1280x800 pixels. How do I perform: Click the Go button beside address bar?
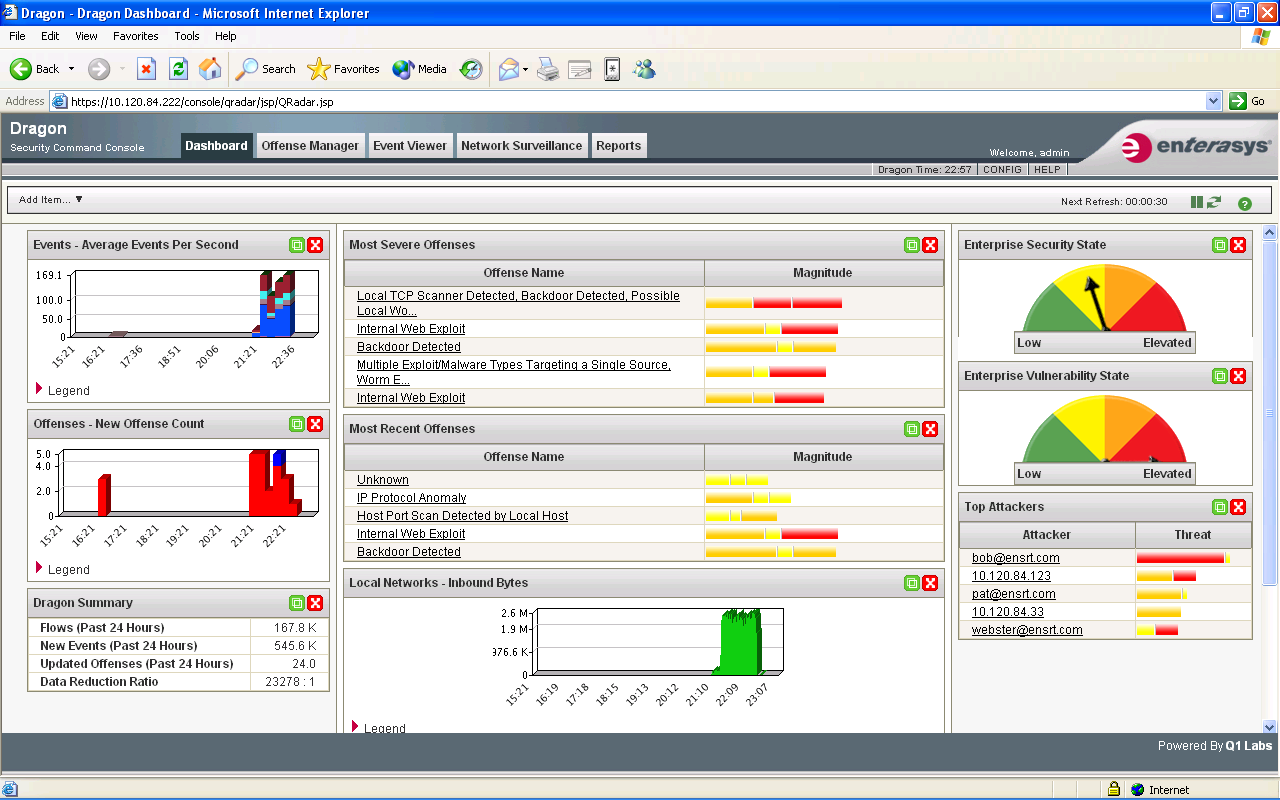[1248, 101]
